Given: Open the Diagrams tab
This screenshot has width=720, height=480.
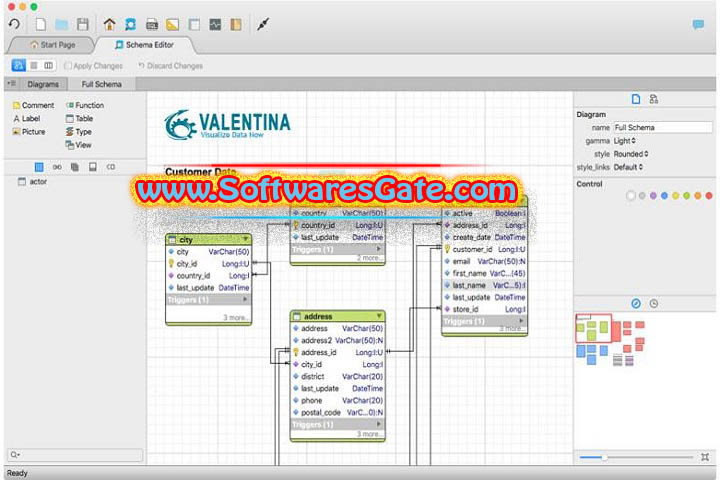Looking at the screenshot, I should 43,84.
